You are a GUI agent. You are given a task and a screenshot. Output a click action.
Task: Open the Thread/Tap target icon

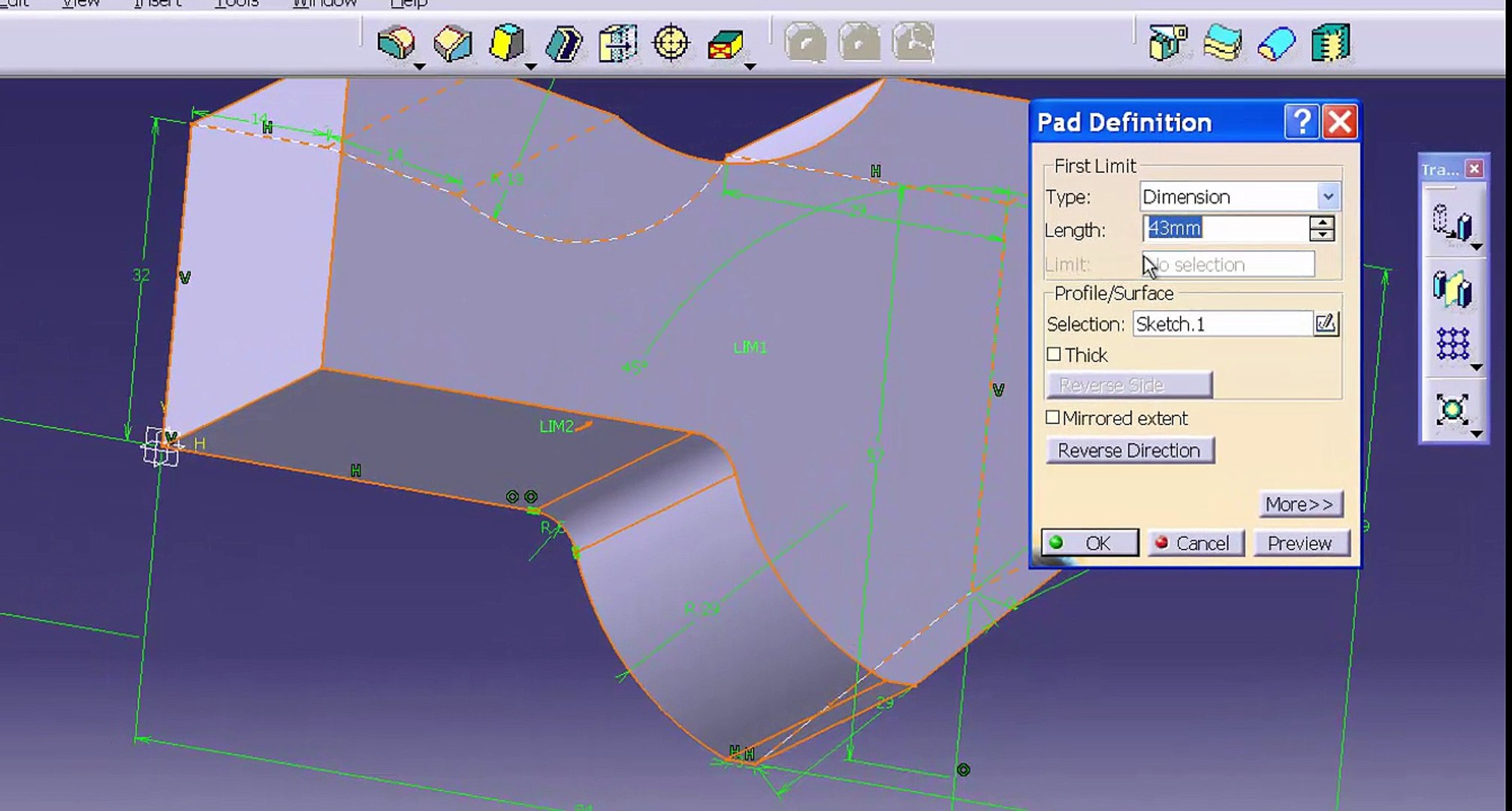coord(671,43)
